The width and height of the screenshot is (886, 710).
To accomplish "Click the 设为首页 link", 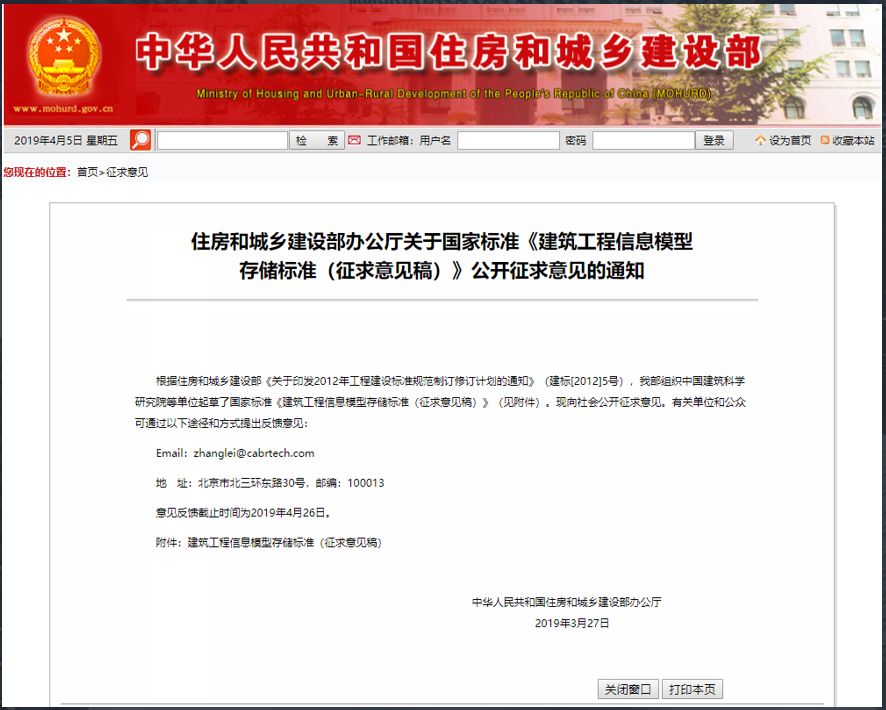I will 789,140.
